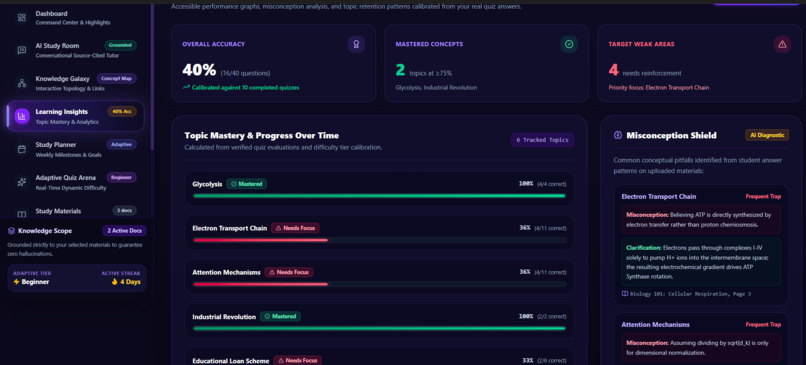Click the Adaptive Tier Beginner status box
The image size is (806, 365).
coord(77,278)
